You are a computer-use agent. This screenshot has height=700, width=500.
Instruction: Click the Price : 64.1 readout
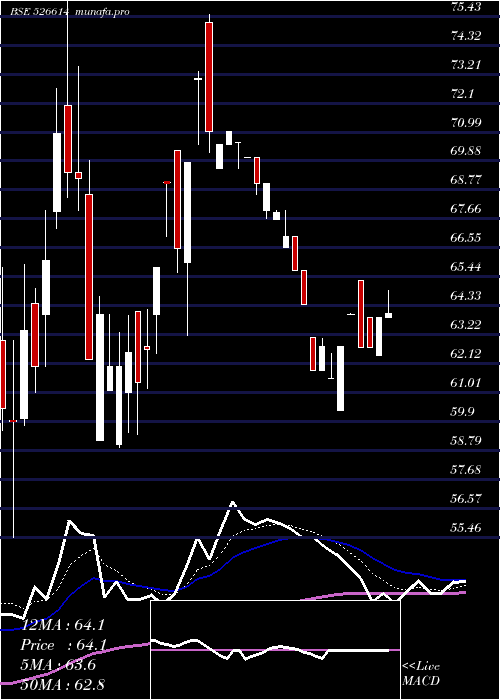pos(63,646)
